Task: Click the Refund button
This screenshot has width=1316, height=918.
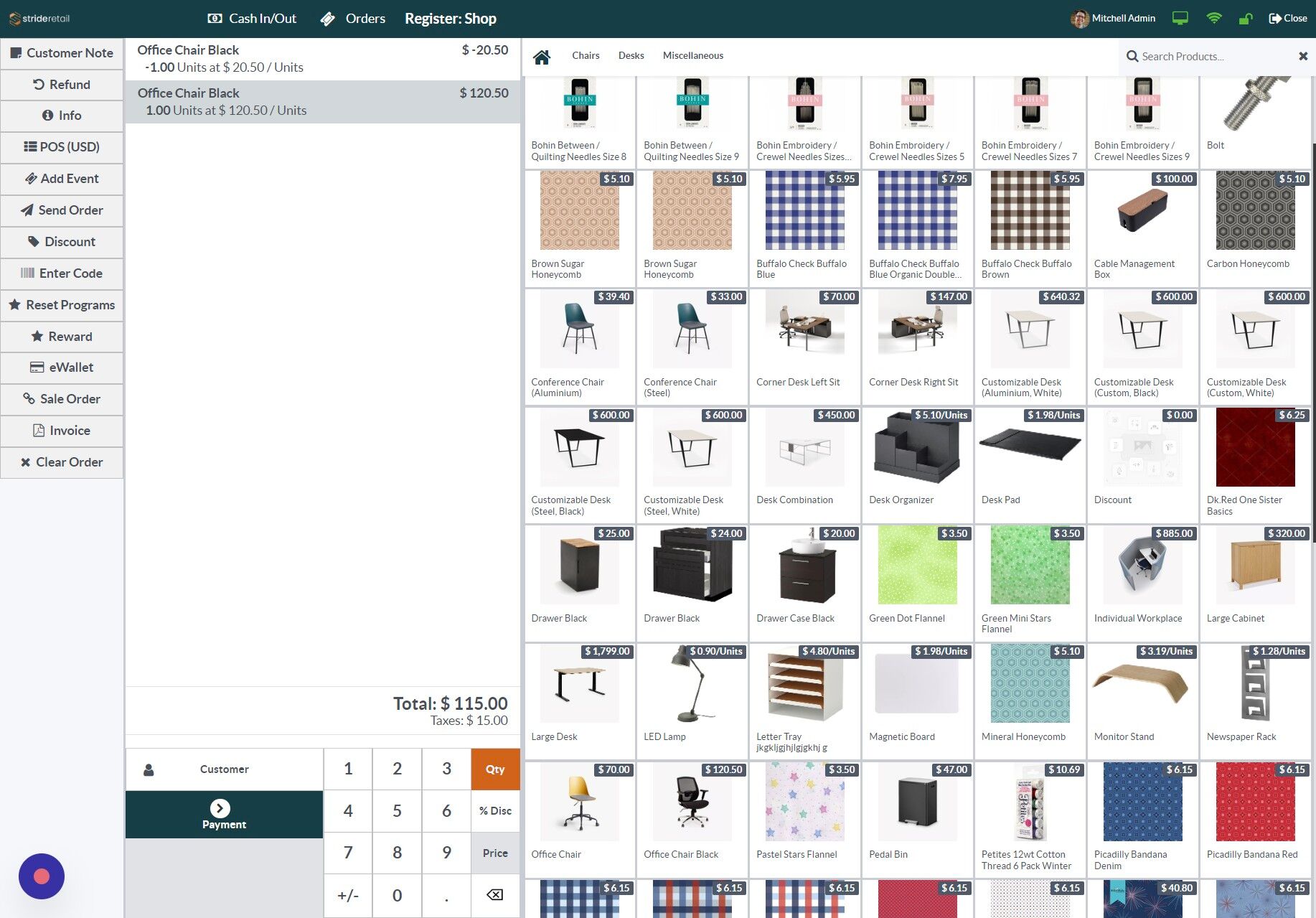Action: tap(62, 85)
